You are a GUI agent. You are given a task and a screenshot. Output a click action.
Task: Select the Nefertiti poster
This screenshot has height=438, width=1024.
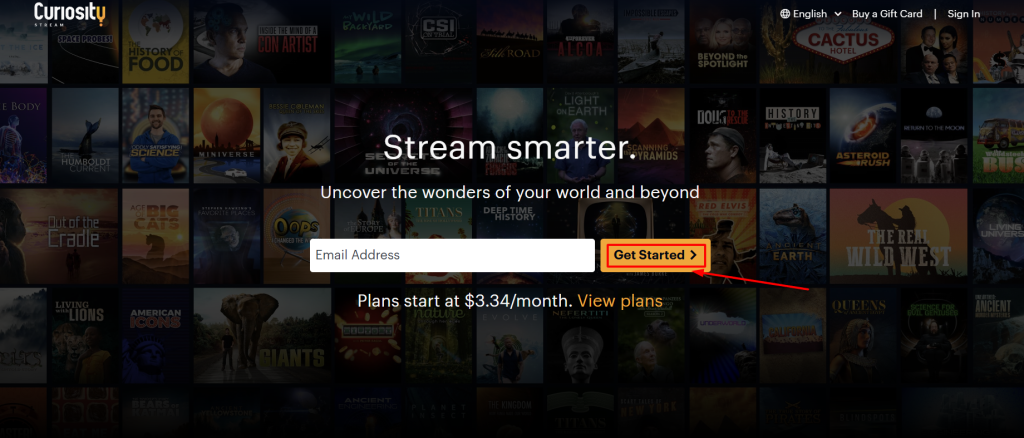tap(580, 336)
